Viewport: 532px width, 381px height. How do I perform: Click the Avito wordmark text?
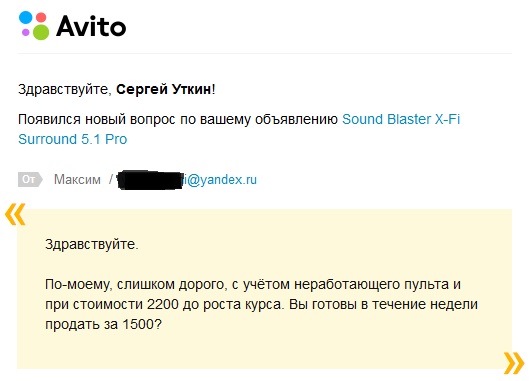91,26
